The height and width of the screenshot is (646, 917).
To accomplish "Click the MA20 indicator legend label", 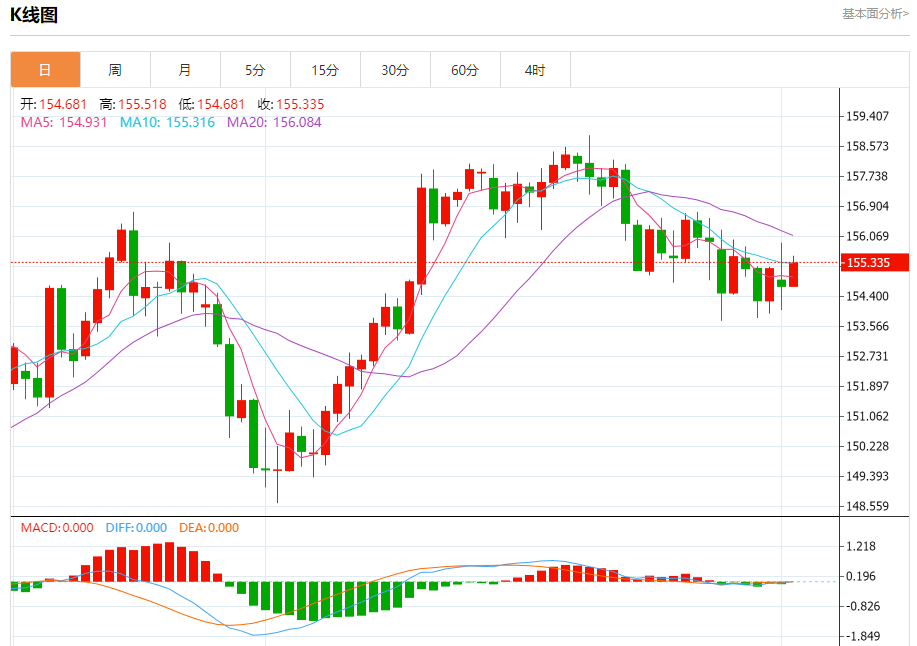I will pyautogui.click(x=274, y=122).
